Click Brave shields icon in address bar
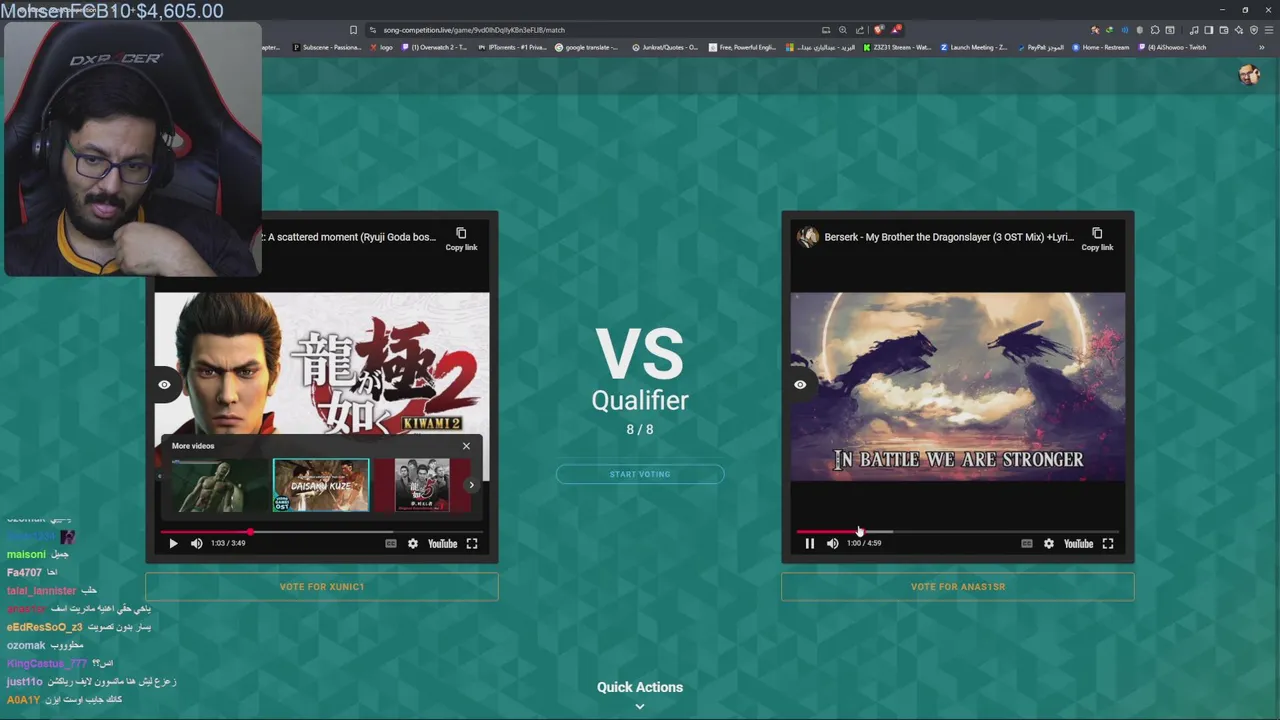 [x=878, y=30]
